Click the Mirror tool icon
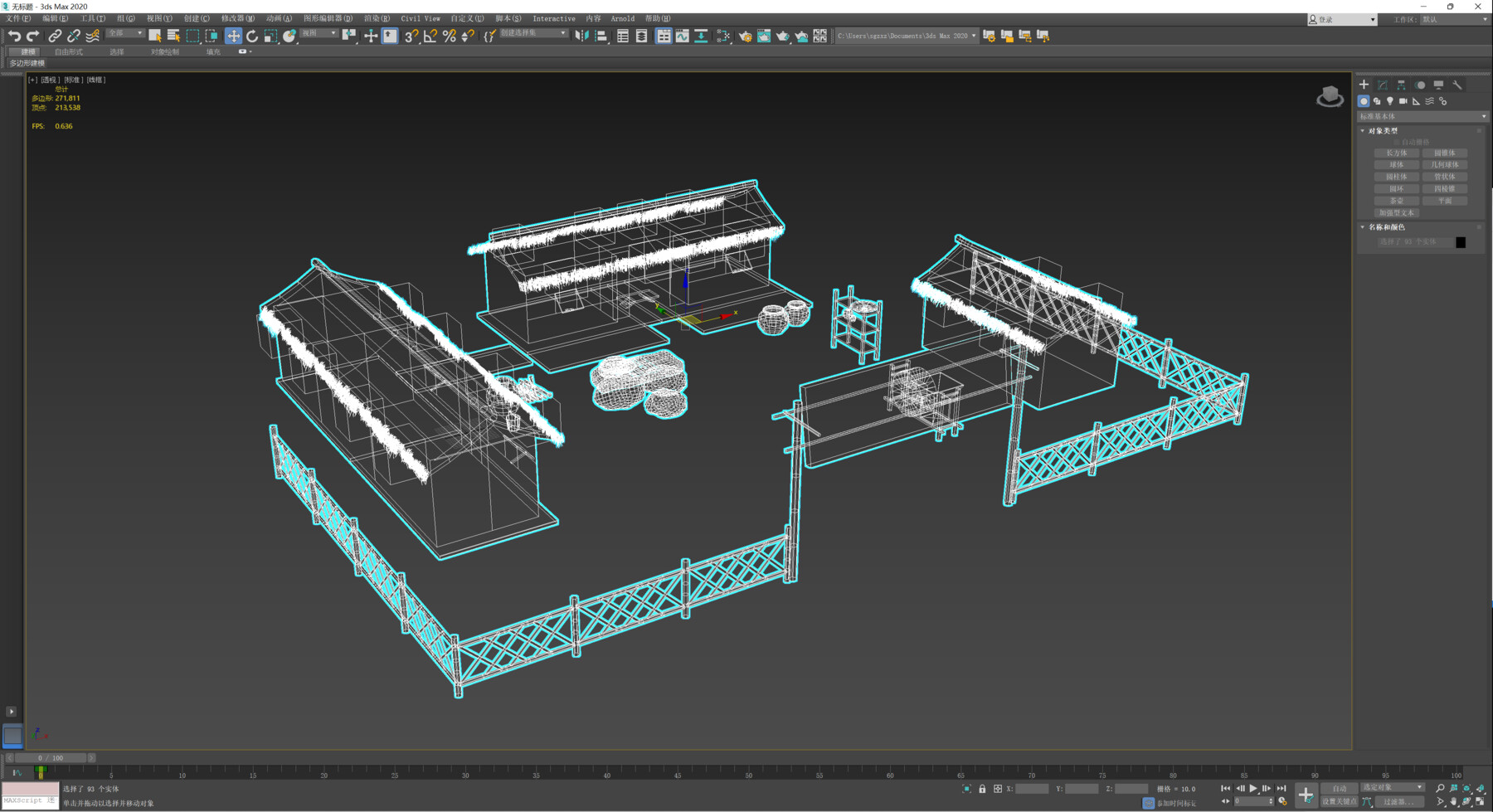1493x812 pixels. (x=349, y=36)
